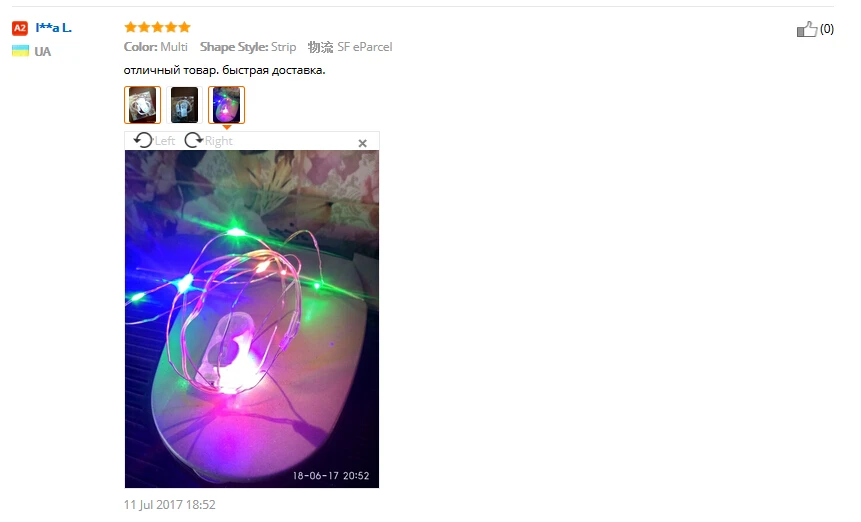Click the SF eParcel logistics text
The image size is (861, 522).
coord(365,47)
